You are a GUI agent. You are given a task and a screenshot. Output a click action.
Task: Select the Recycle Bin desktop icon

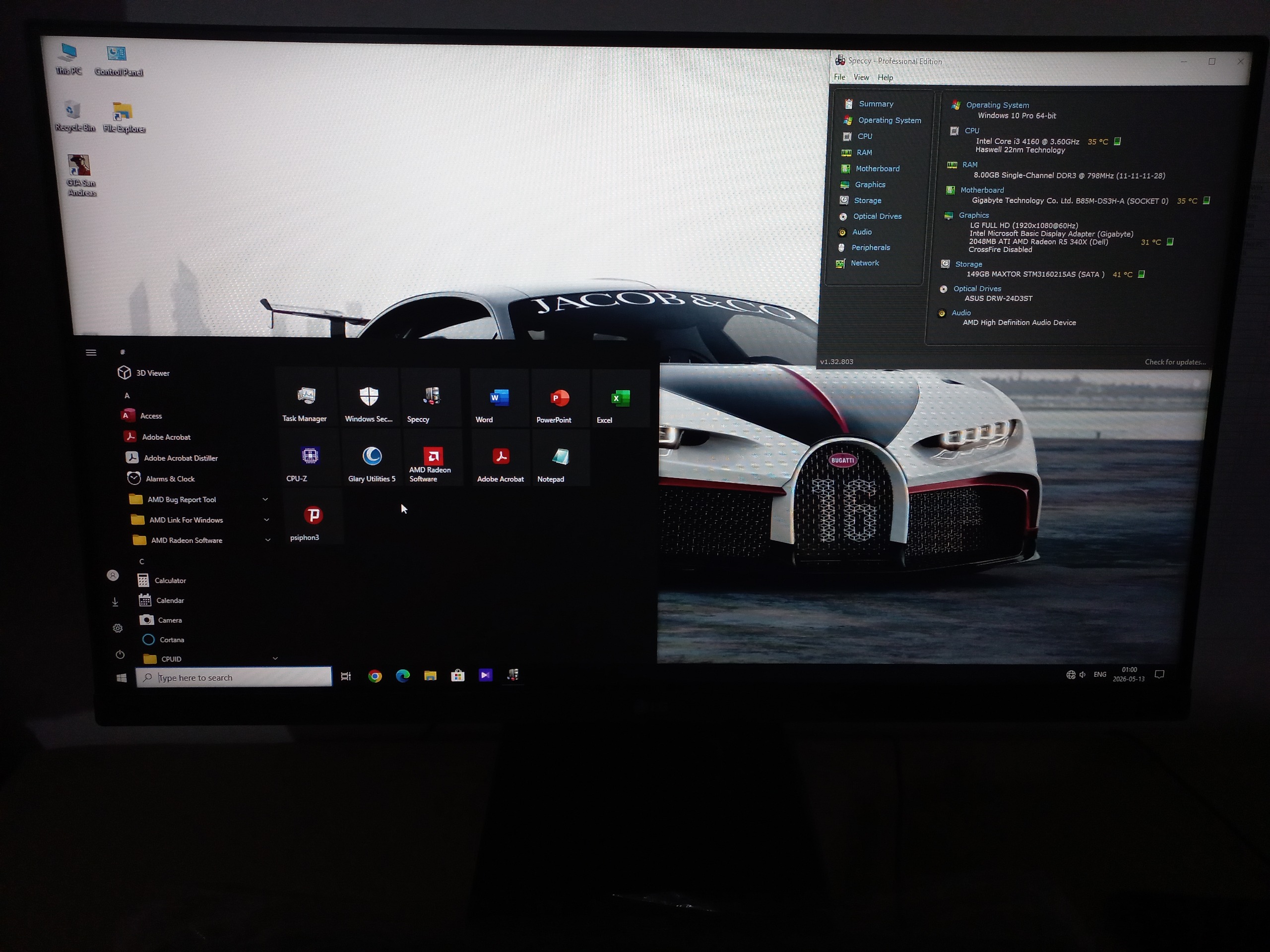point(74,116)
